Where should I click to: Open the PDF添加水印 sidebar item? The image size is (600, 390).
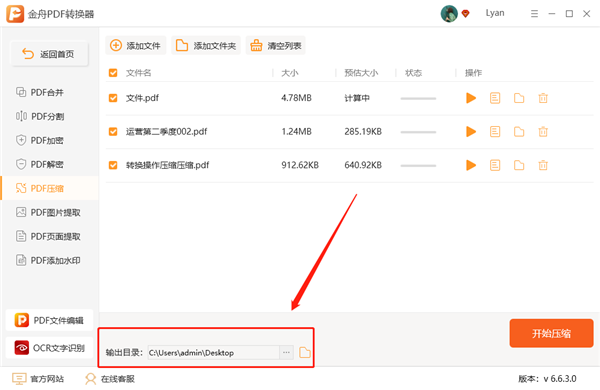coord(50,261)
